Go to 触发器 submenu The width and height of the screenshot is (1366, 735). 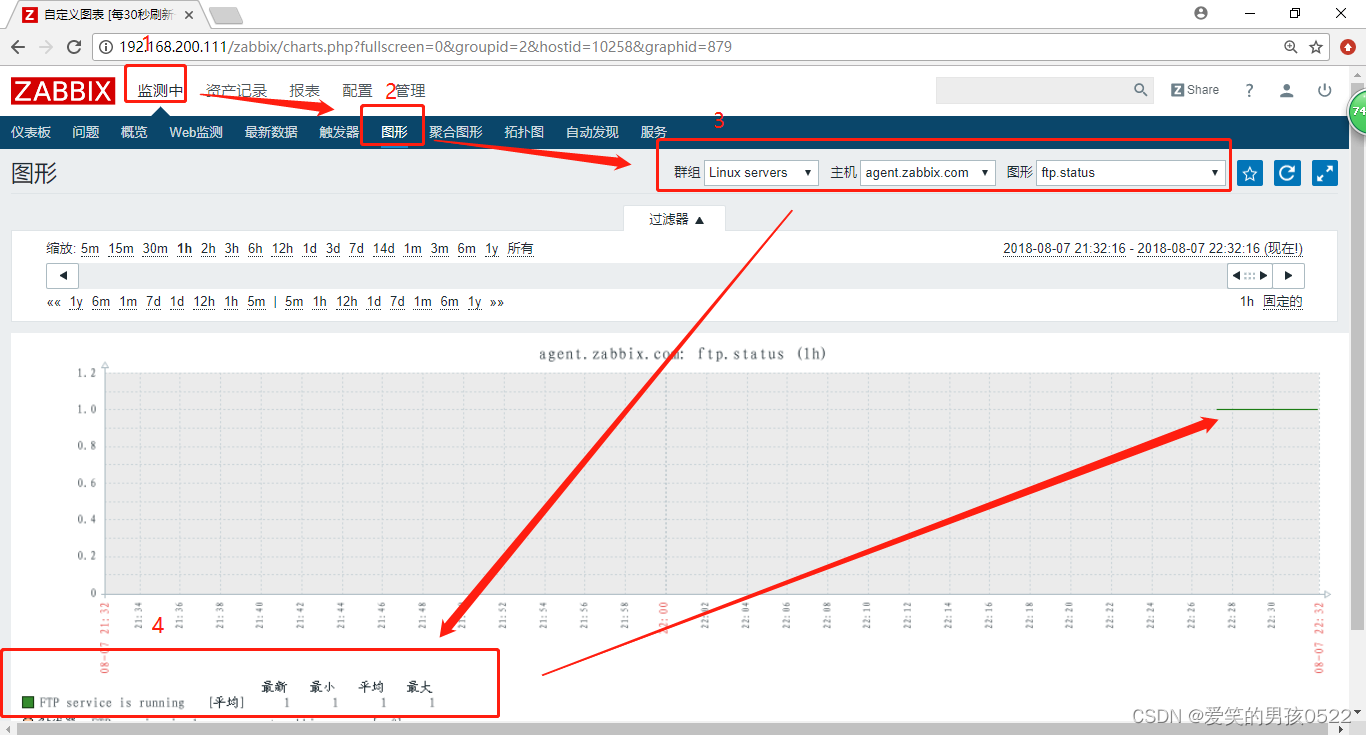pyautogui.click(x=339, y=132)
